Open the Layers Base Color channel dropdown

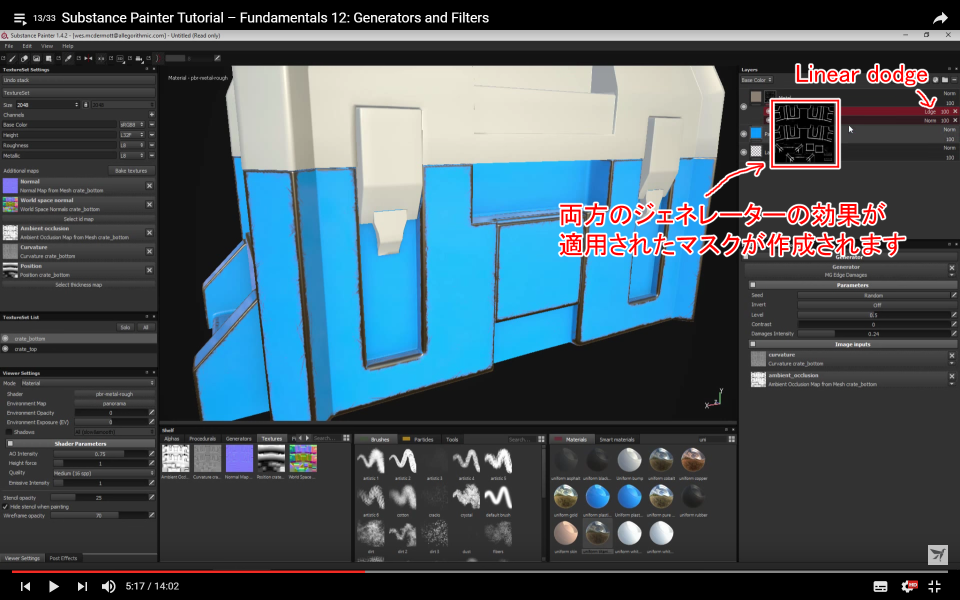pyautogui.click(x=757, y=80)
